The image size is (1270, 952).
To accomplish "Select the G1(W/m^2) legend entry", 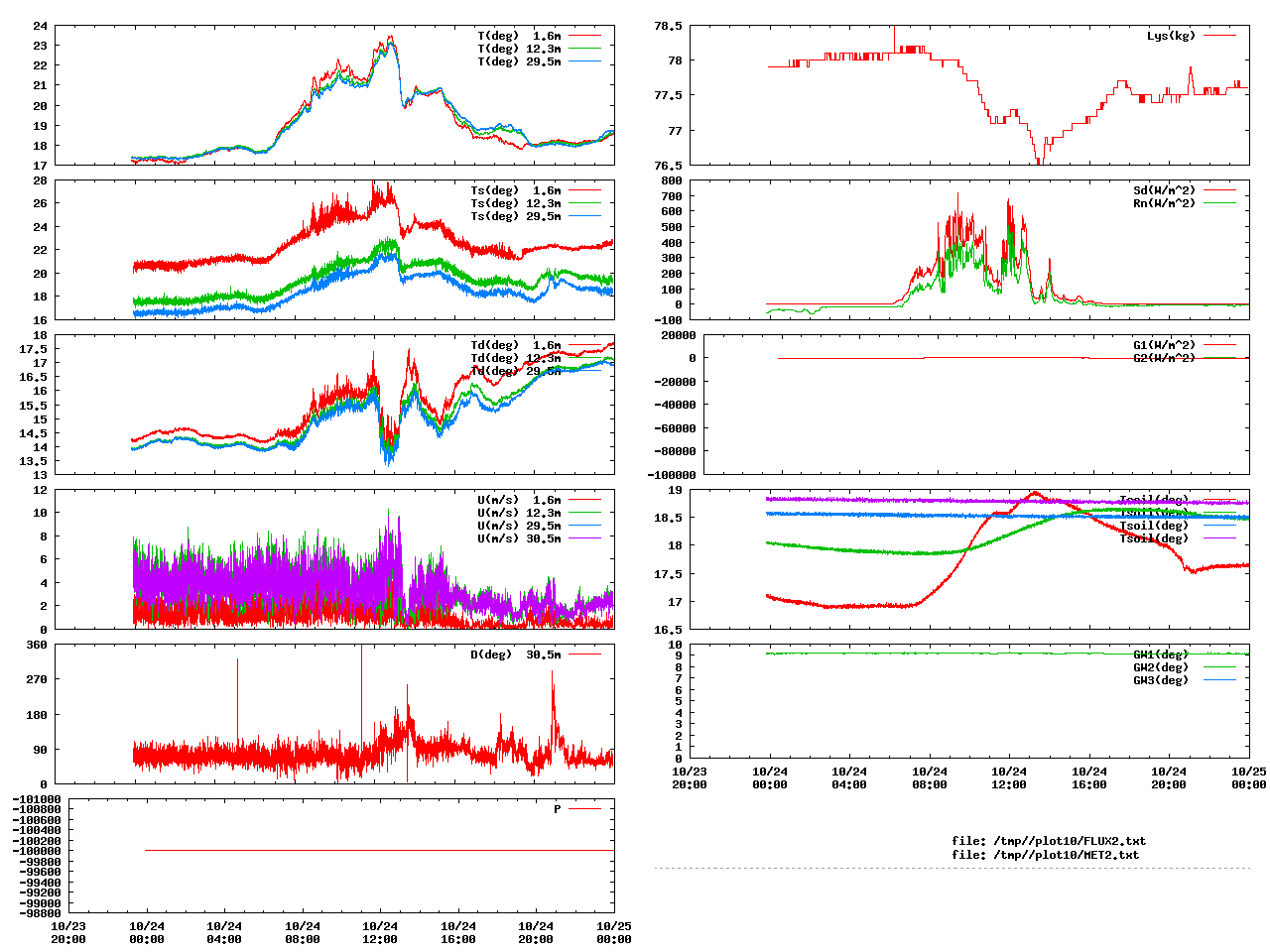I will (x=1164, y=345).
